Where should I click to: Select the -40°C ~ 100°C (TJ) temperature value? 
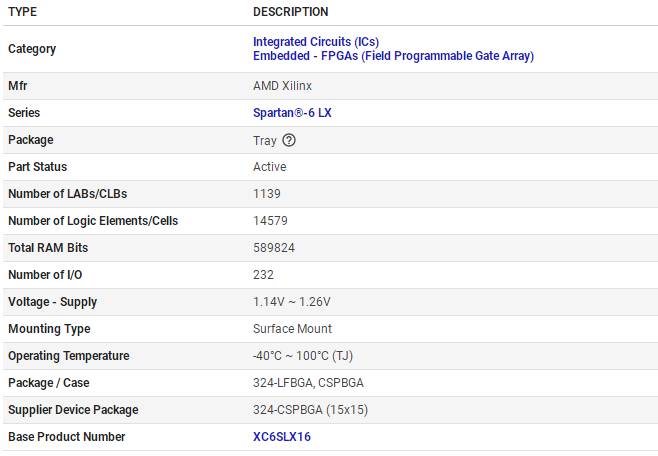point(303,356)
